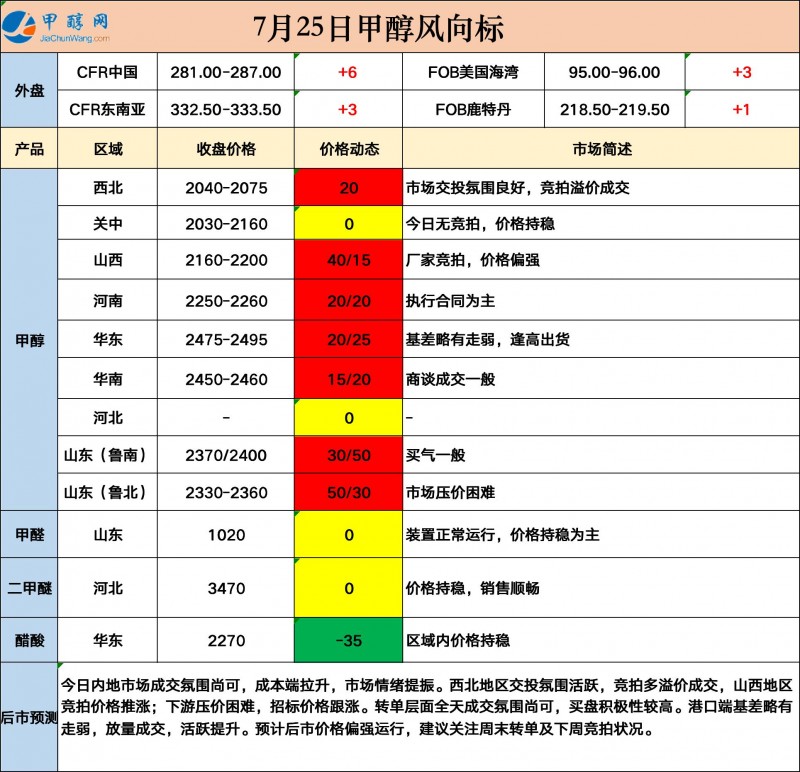800x772 pixels.
Task: Select the 西北 region cell
Action: pos(108,187)
